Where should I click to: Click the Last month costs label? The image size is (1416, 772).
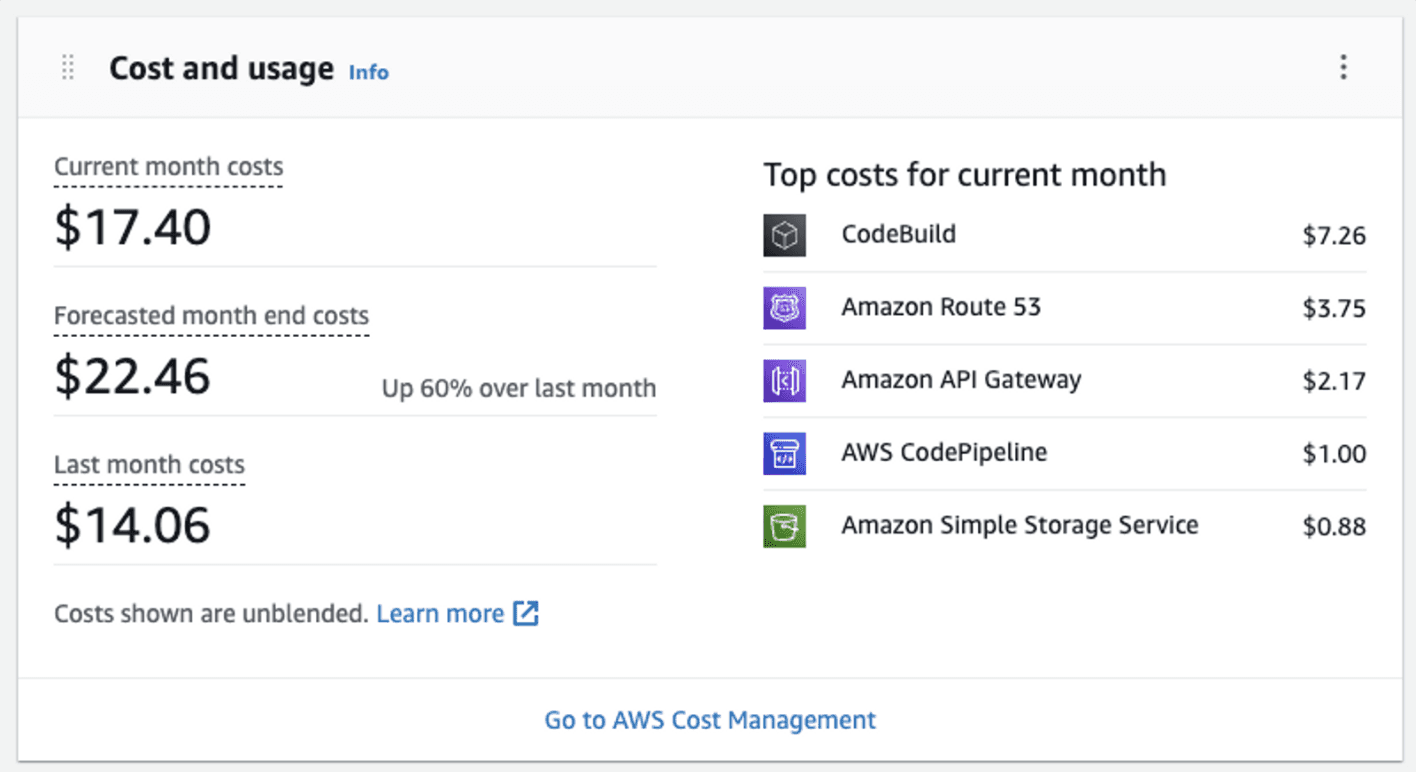pos(149,465)
